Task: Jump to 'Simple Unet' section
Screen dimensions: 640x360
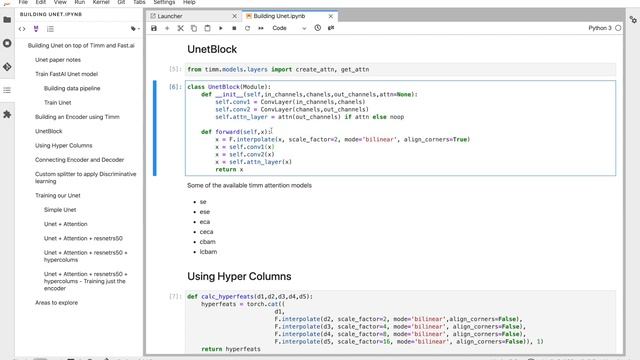Action: coord(60,210)
